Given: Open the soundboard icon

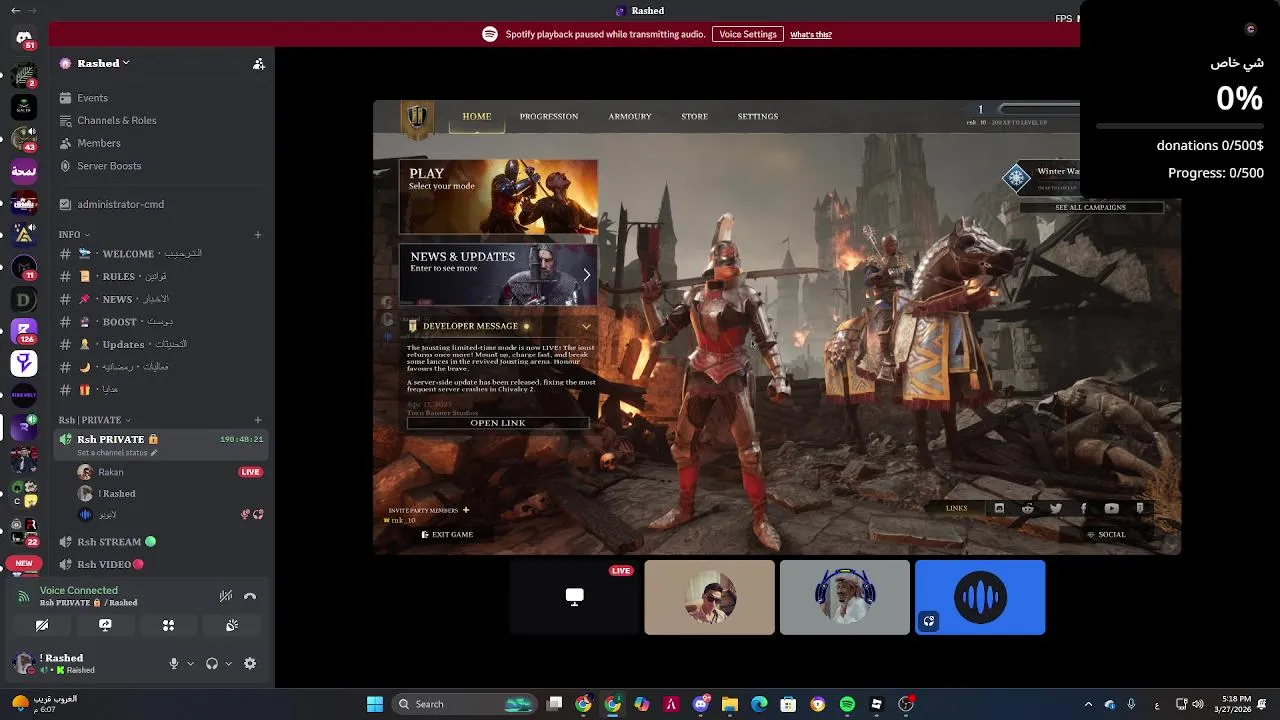Looking at the screenshot, I should pyautogui.click(x=232, y=625).
